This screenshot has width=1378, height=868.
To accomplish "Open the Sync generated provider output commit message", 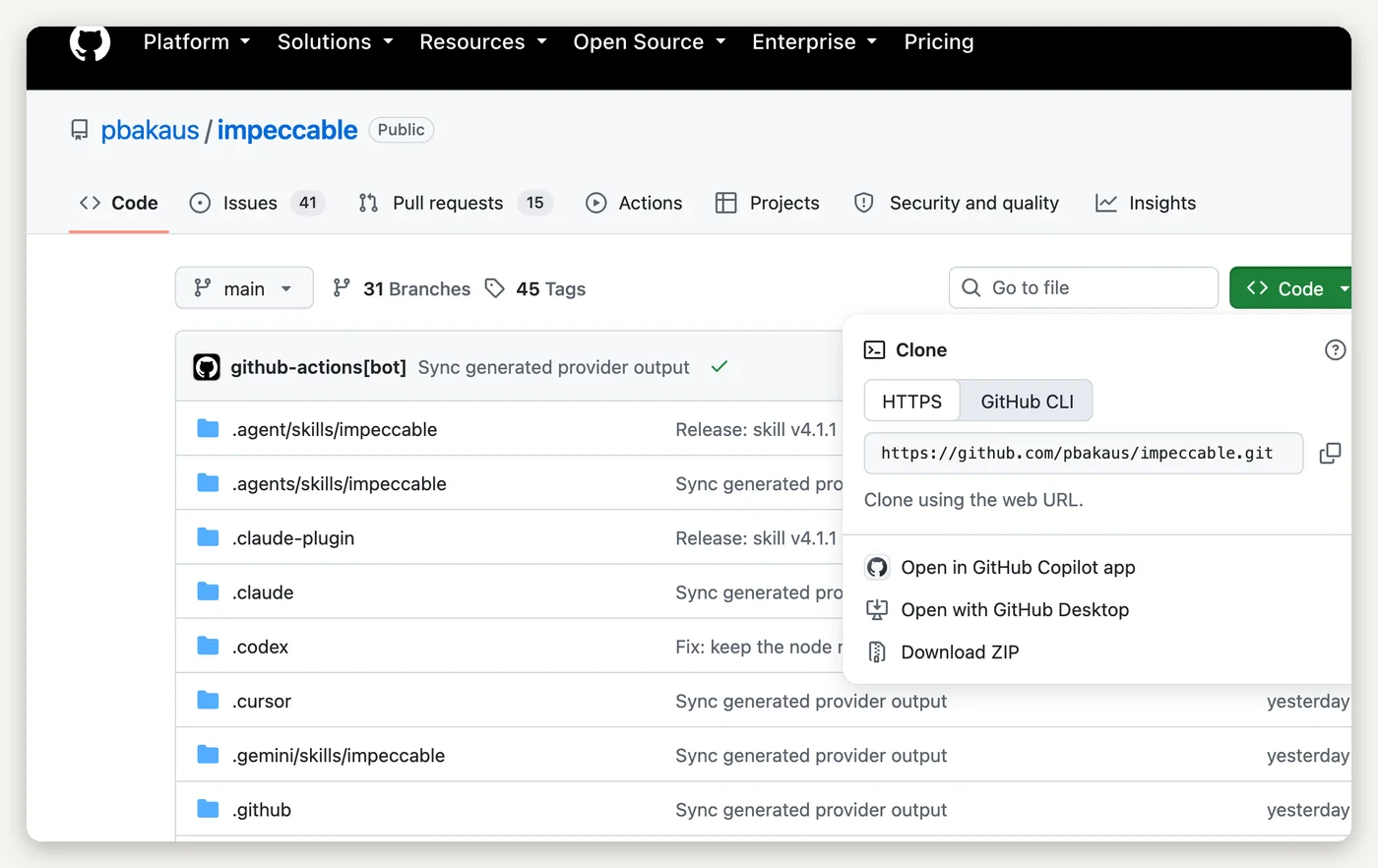I will (x=553, y=367).
